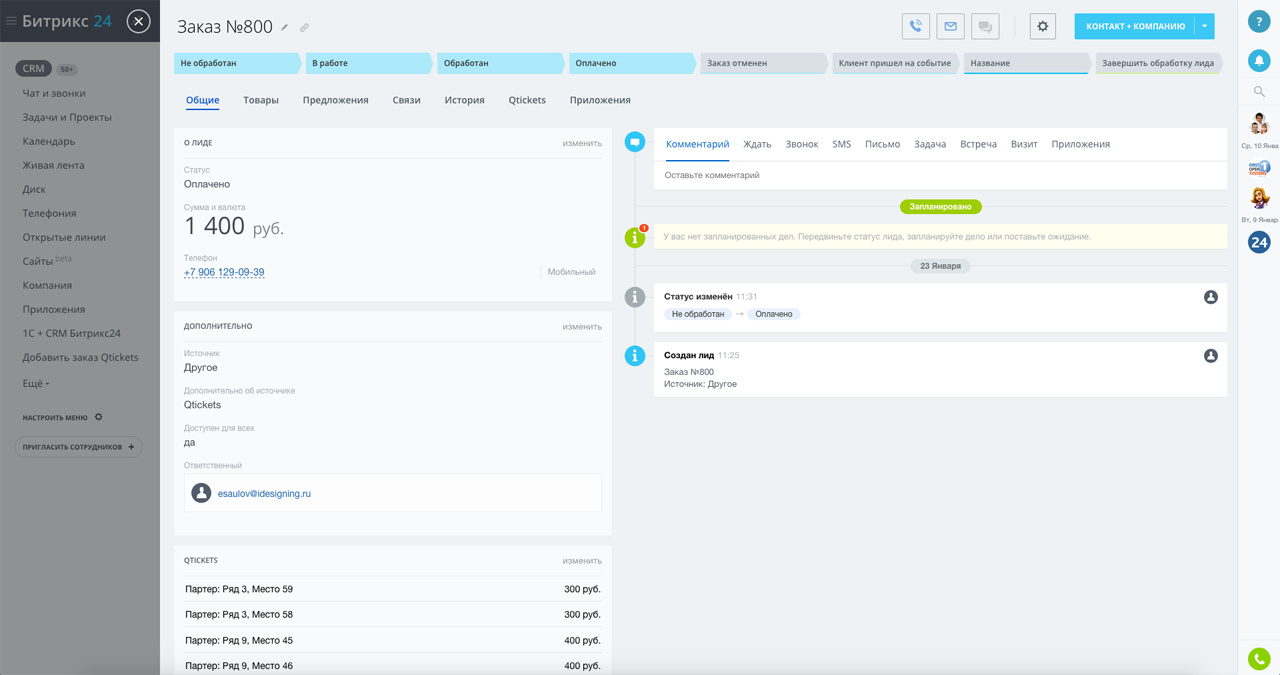1280x675 pixels.
Task: Open the settings gear icon
Action: [x=1042, y=27]
